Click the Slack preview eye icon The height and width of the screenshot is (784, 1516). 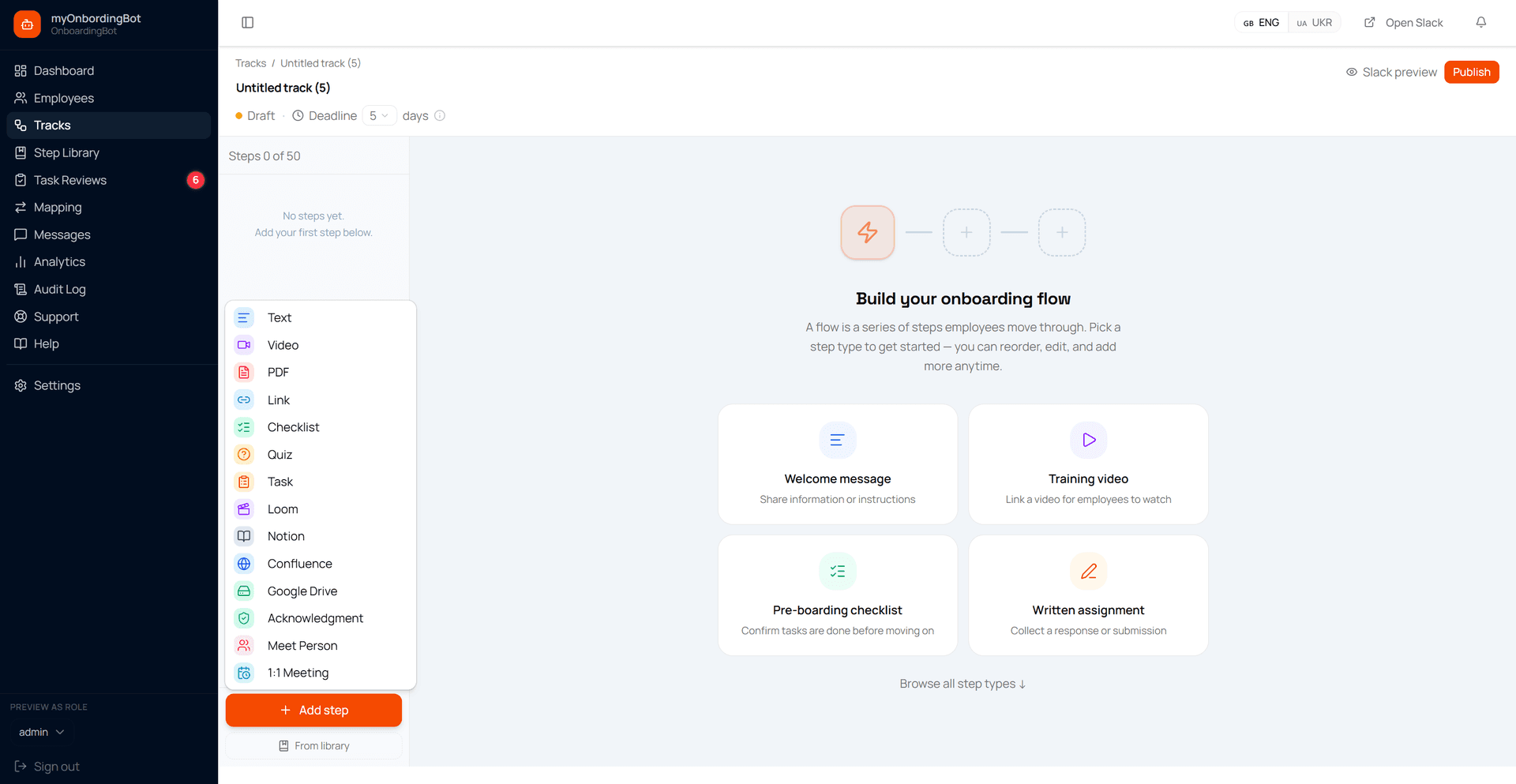click(1352, 72)
